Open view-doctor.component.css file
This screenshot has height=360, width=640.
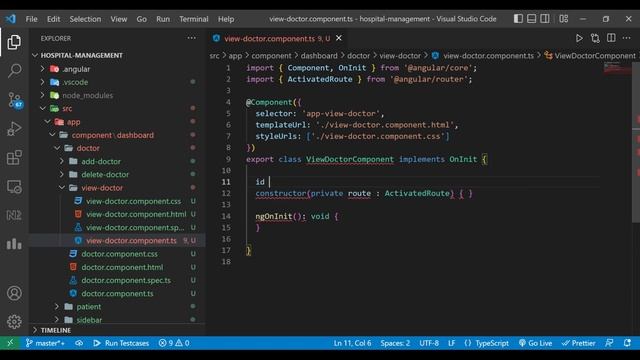point(133,201)
